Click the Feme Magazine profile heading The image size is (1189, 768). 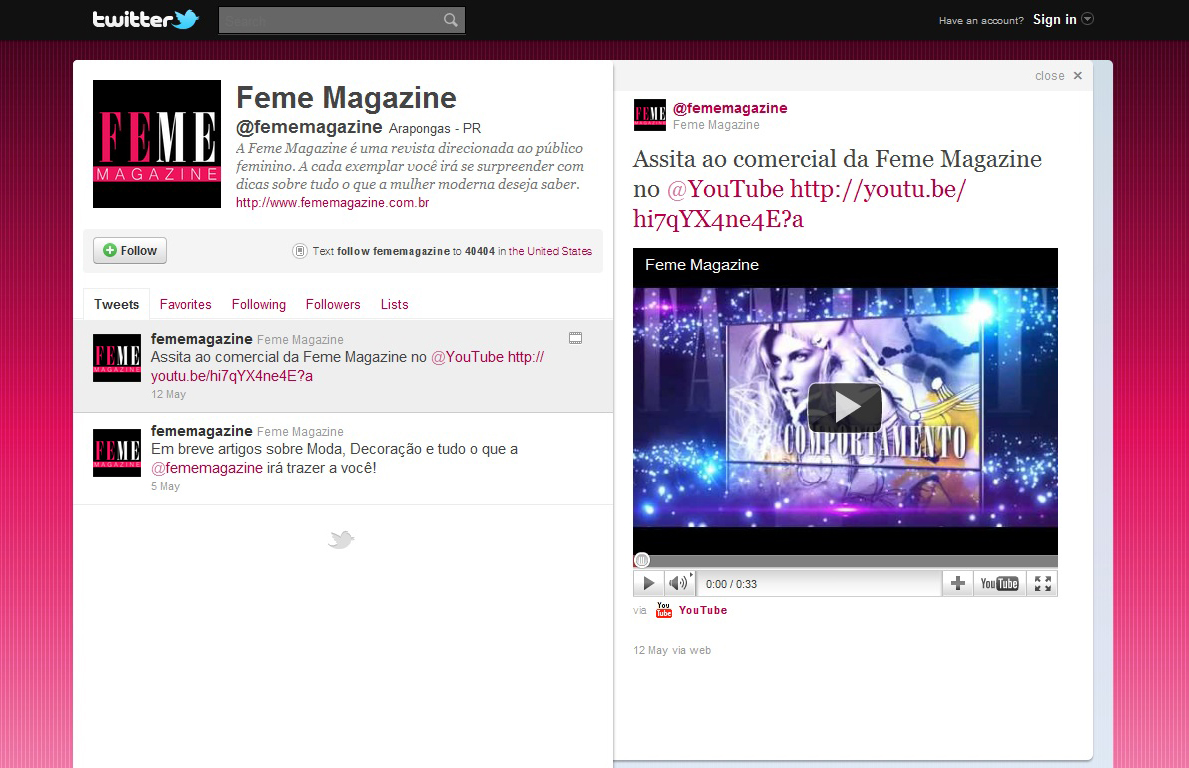pyautogui.click(x=347, y=98)
